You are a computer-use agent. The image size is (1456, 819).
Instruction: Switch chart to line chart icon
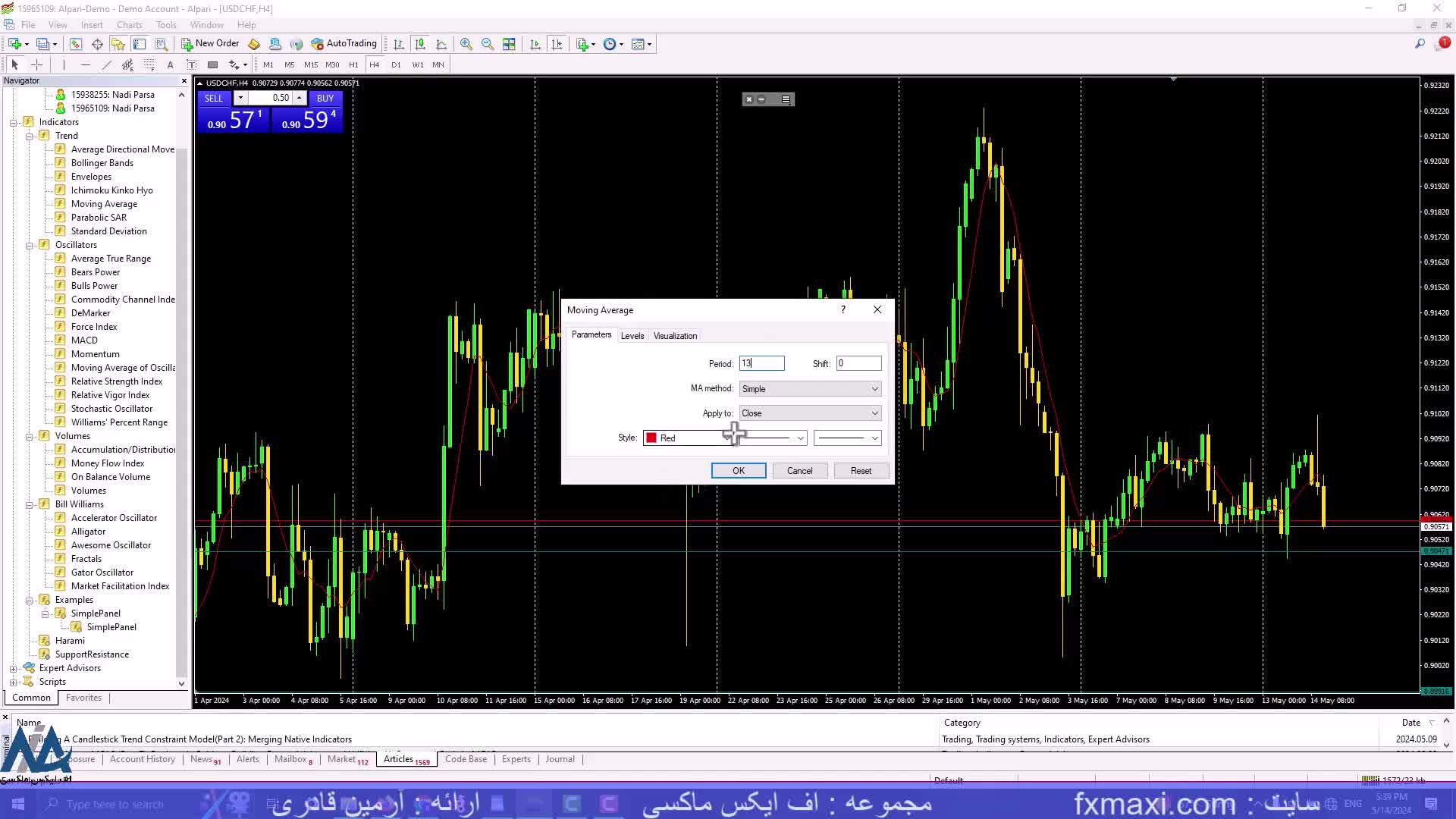point(441,44)
